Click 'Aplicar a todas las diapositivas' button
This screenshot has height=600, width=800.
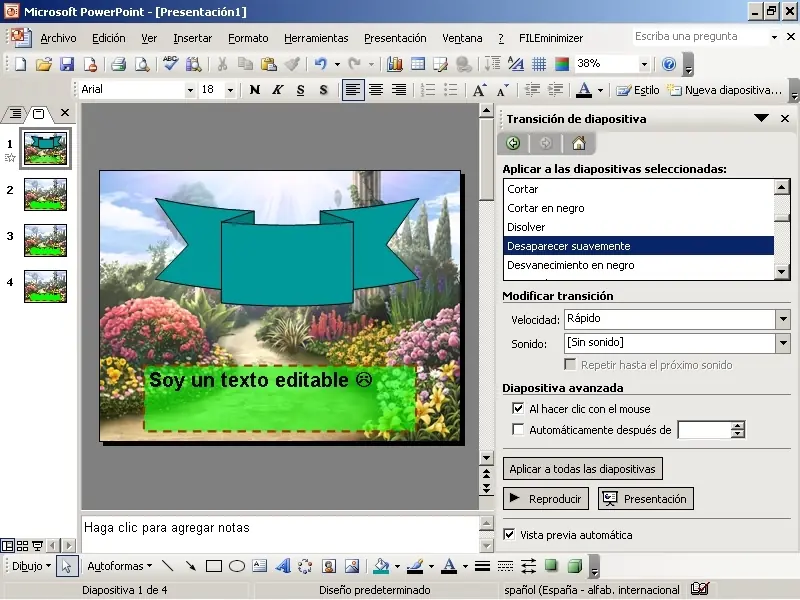(x=582, y=469)
